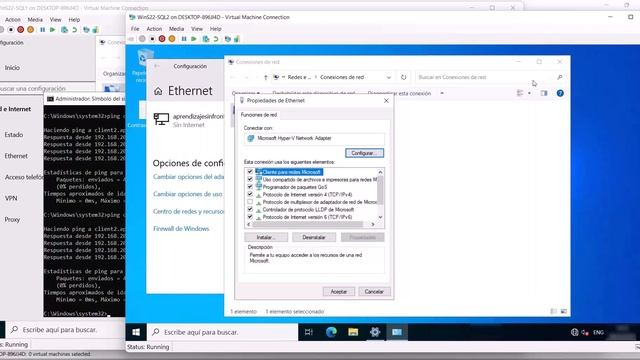Select Proxy in SQL1 settings sidebar

click(x=12, y=220)
